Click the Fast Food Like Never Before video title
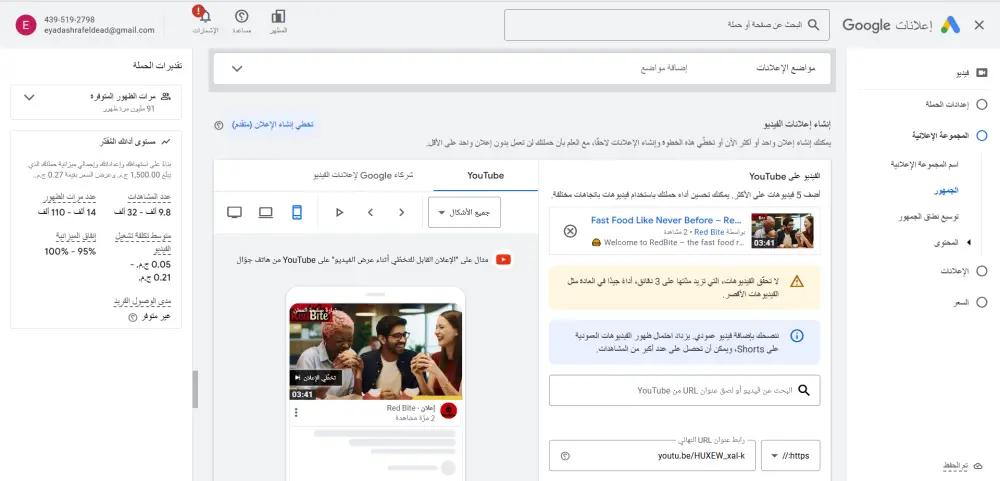The width and height of the screenshot is (1000, 481). [x=665, y=220]
